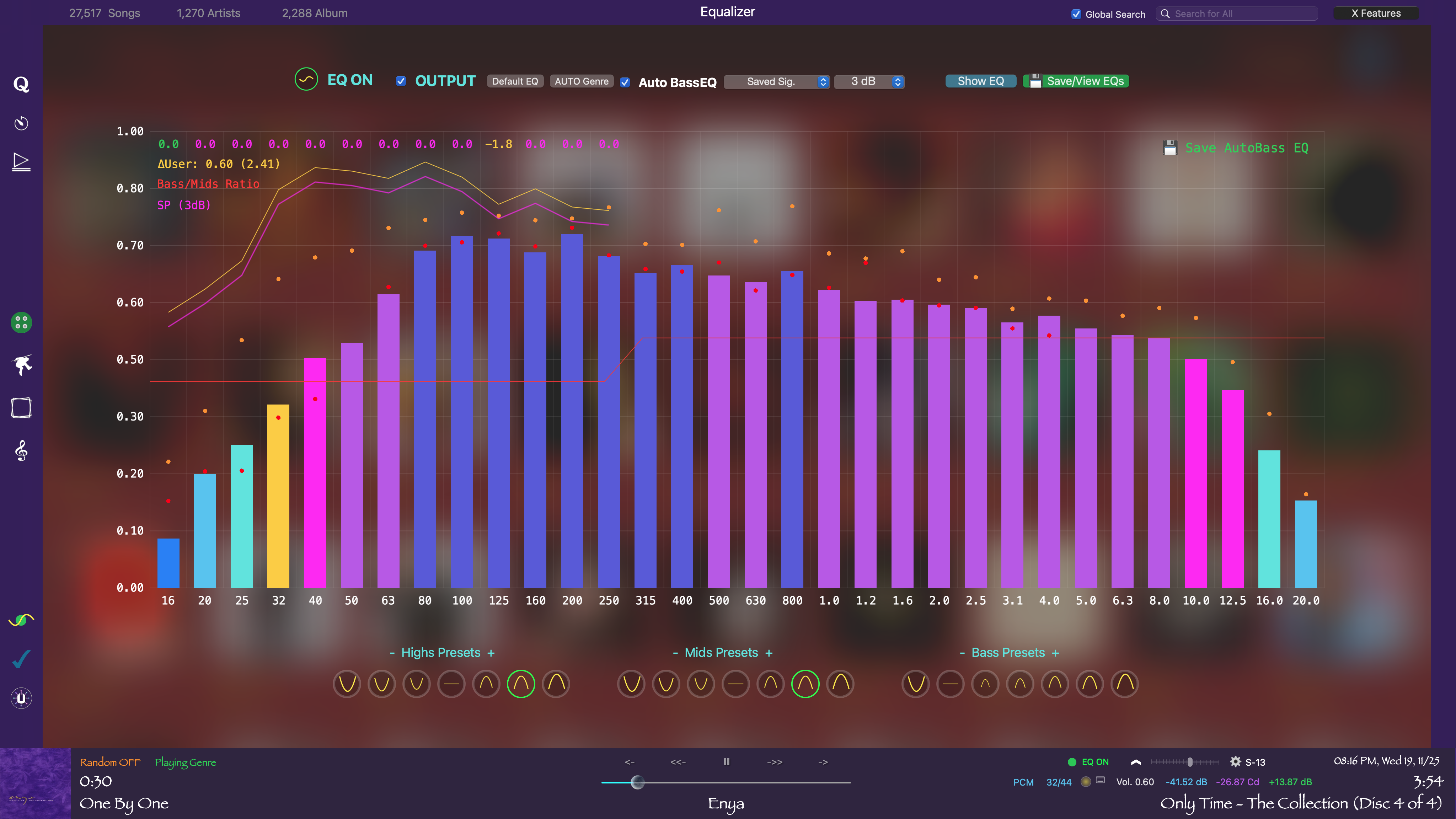
Task: Disable the Auto BassEQ checkbox
Action: click(x=625, y=82)
